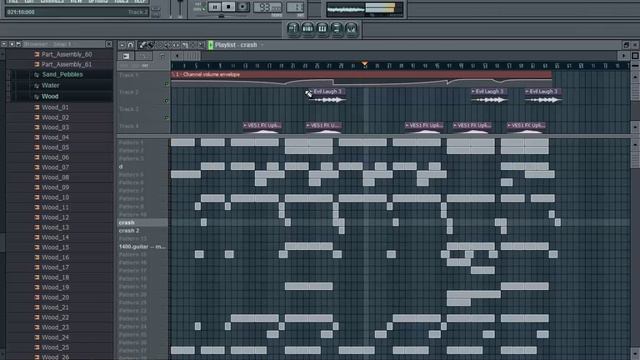The image size is (640, 360).
Task: Toggle the playlist snap magnet icon
Action: pos(131,45)
